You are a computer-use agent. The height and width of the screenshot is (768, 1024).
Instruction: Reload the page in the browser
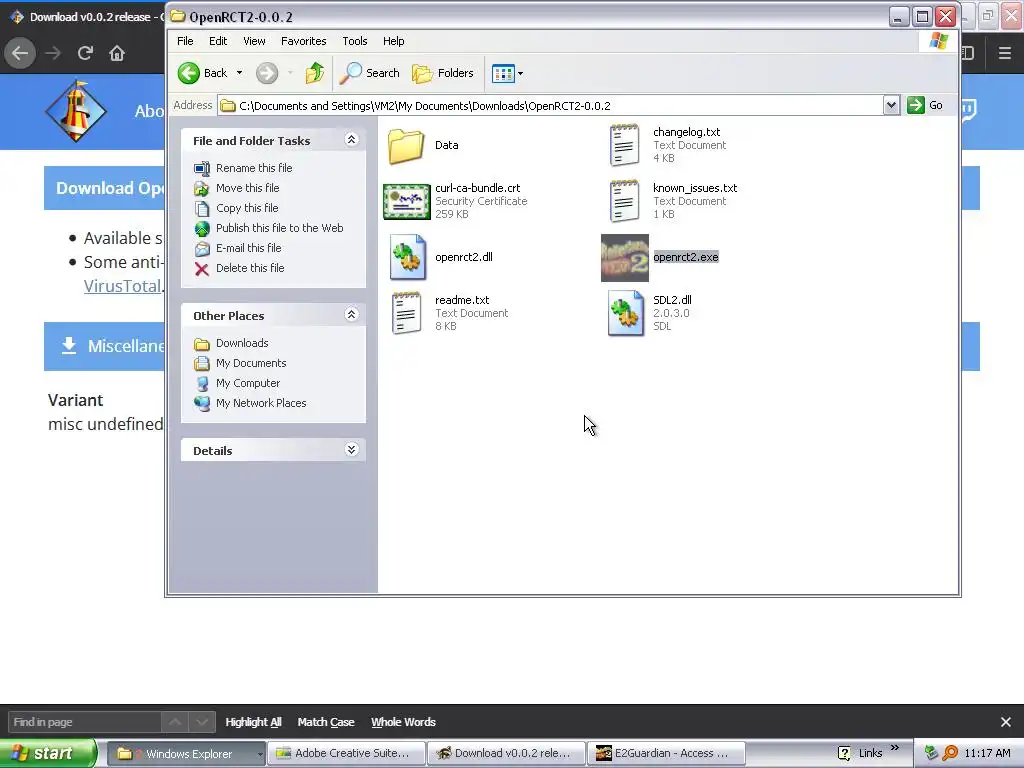[85, 53]
